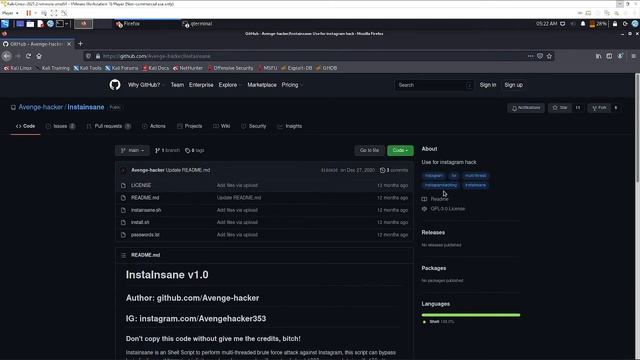
Task: Open the Projects tab
Action: click(x=189, y=126)
